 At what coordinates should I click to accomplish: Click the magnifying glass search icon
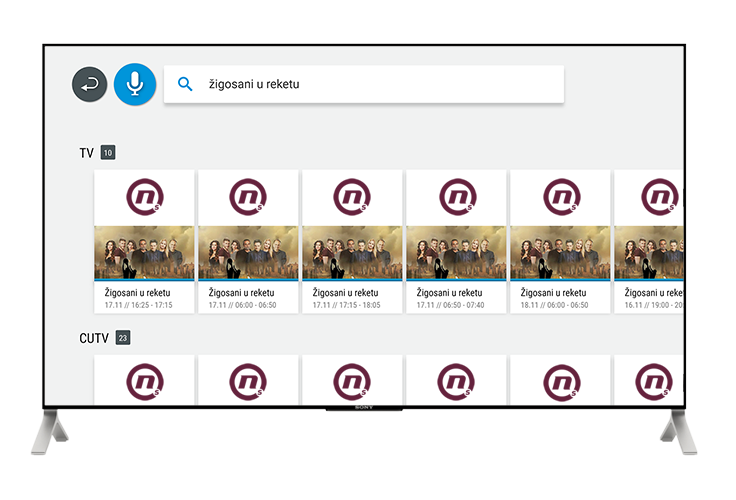coord(185,85)
